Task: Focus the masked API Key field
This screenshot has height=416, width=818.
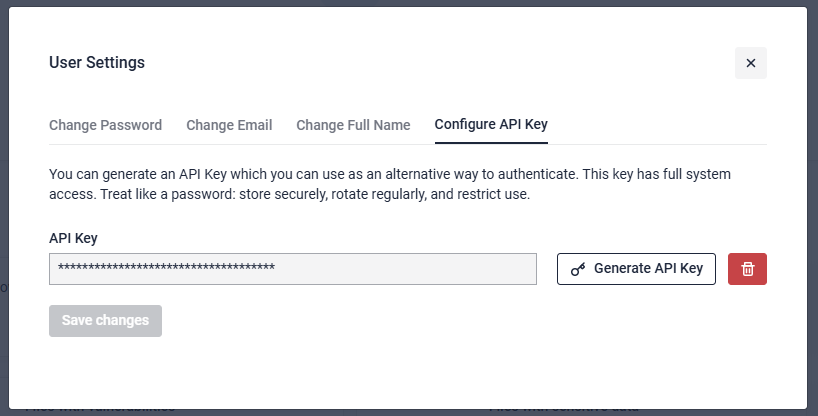Action: [x=292, y=269]
